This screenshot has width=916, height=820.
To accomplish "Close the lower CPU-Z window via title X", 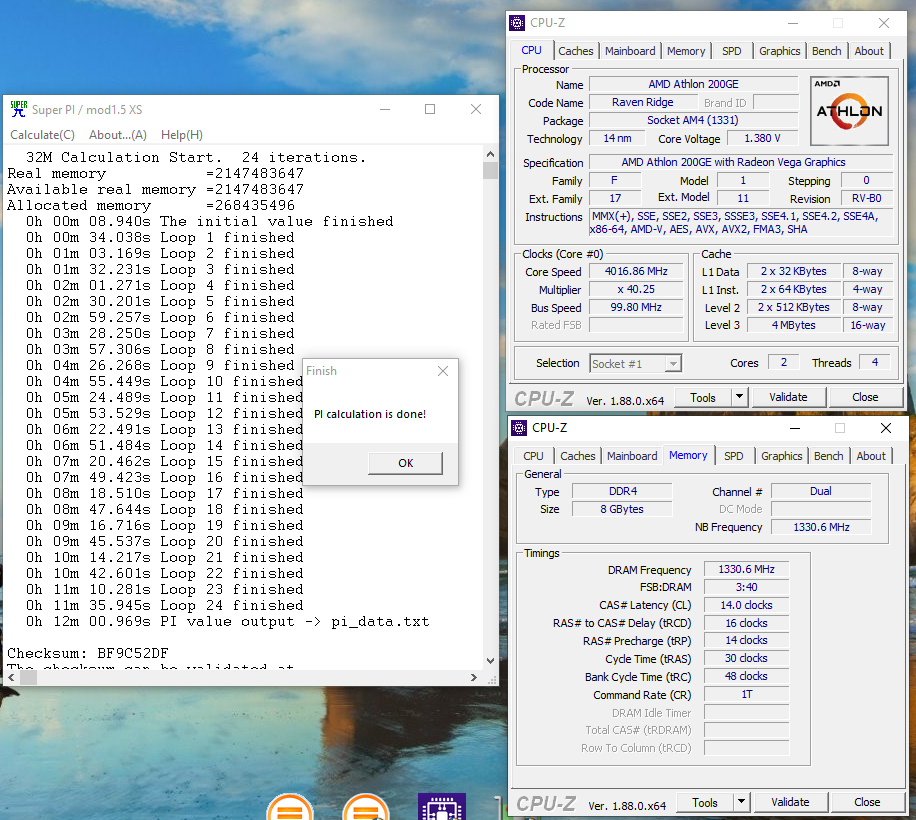I will (886, 428).
